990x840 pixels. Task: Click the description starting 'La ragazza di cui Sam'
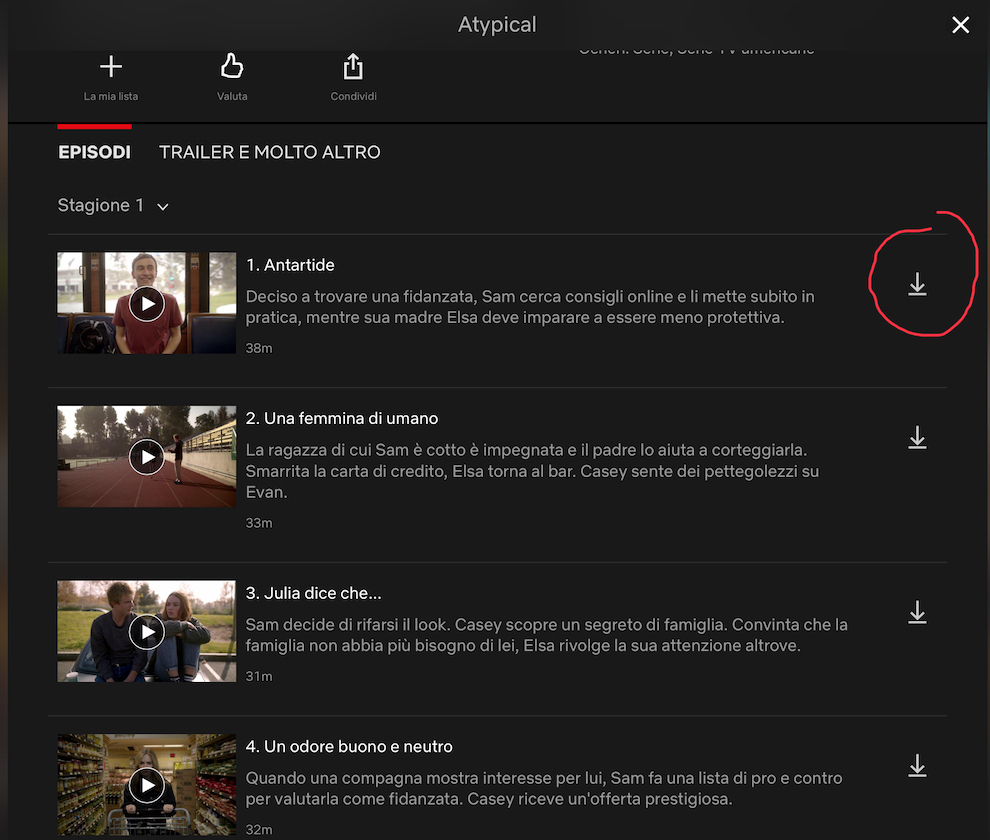click(x=532, y=471)
